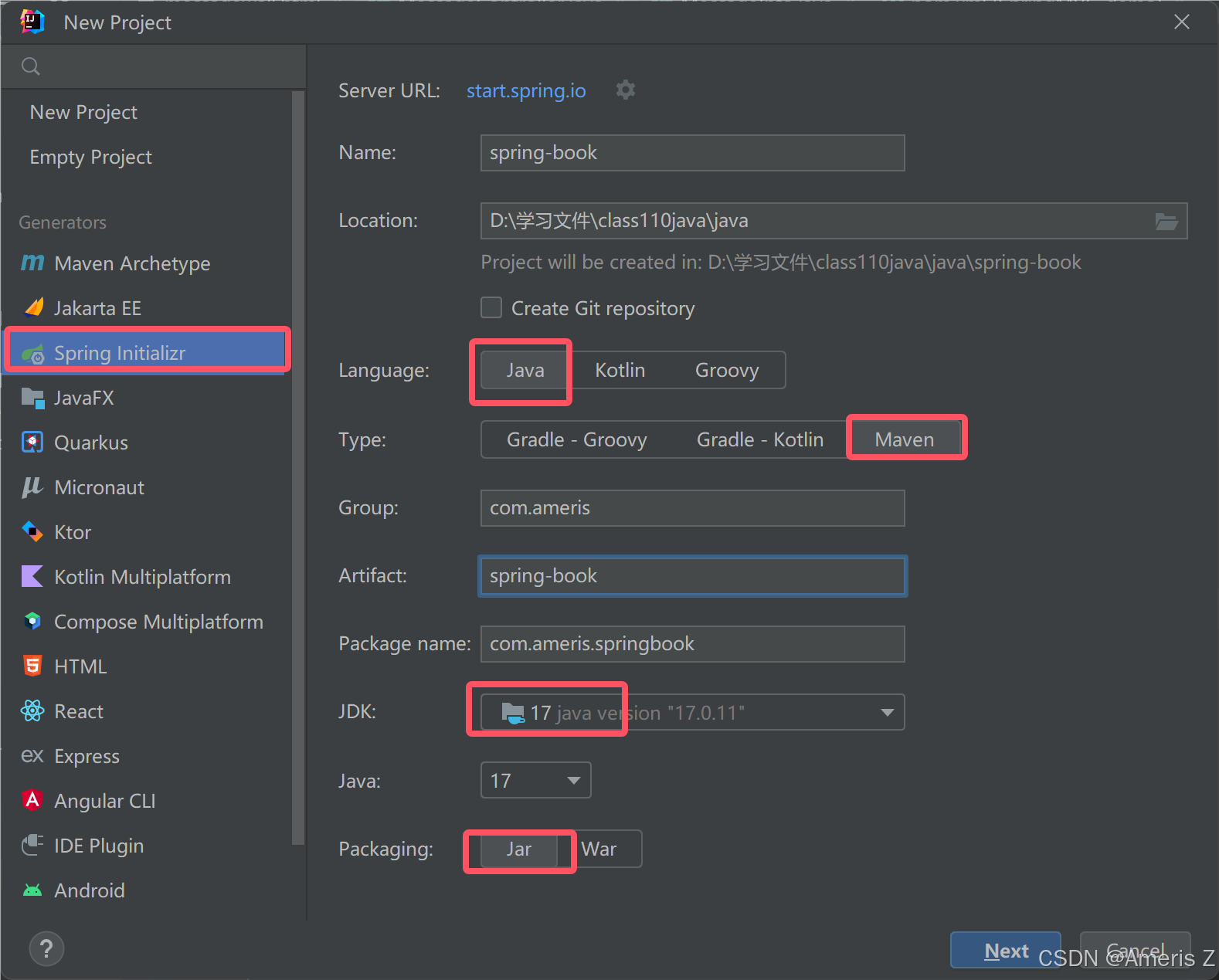Choose Maven build type
Image resolution: width=1219 pixels, height=980 pixels.
click(x=905, y=440)
